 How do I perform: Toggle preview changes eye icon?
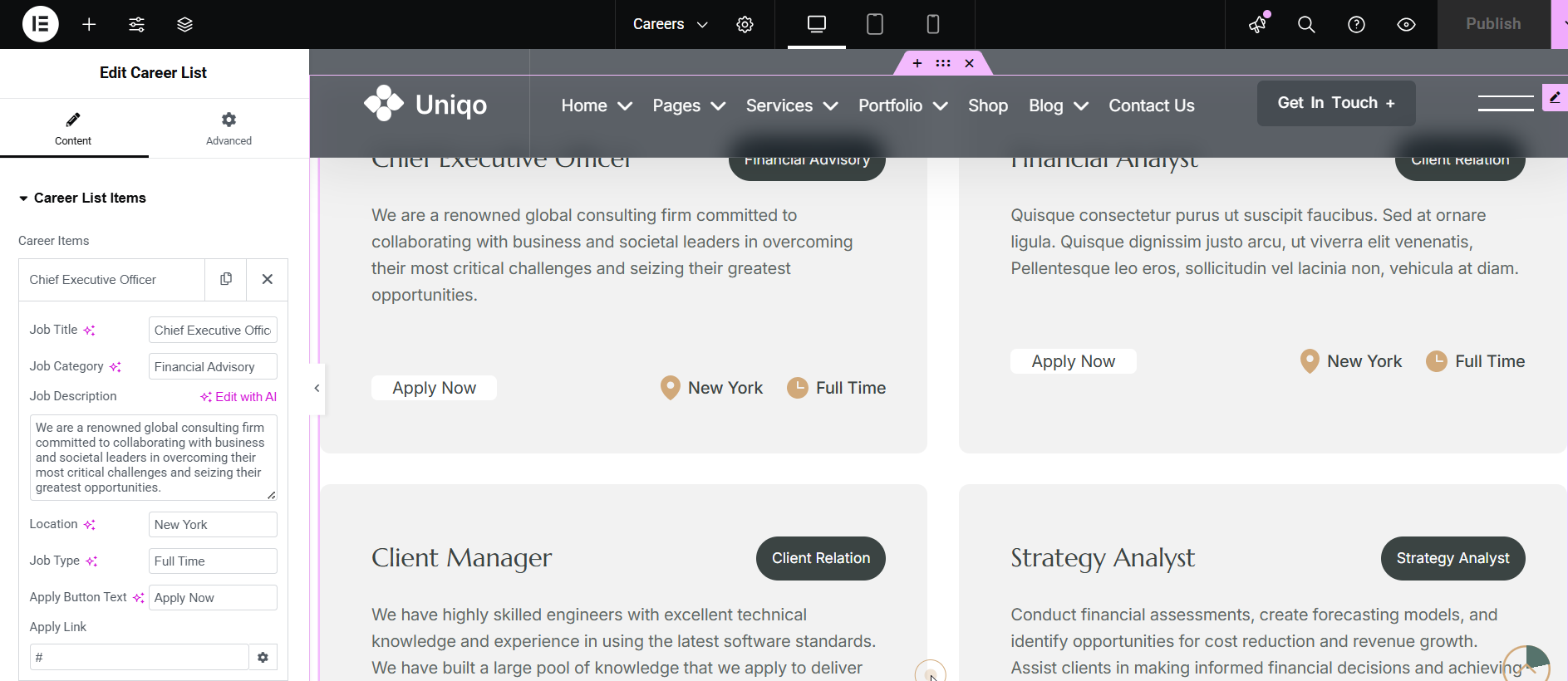pyautogui.click(x=1406, y=24)
